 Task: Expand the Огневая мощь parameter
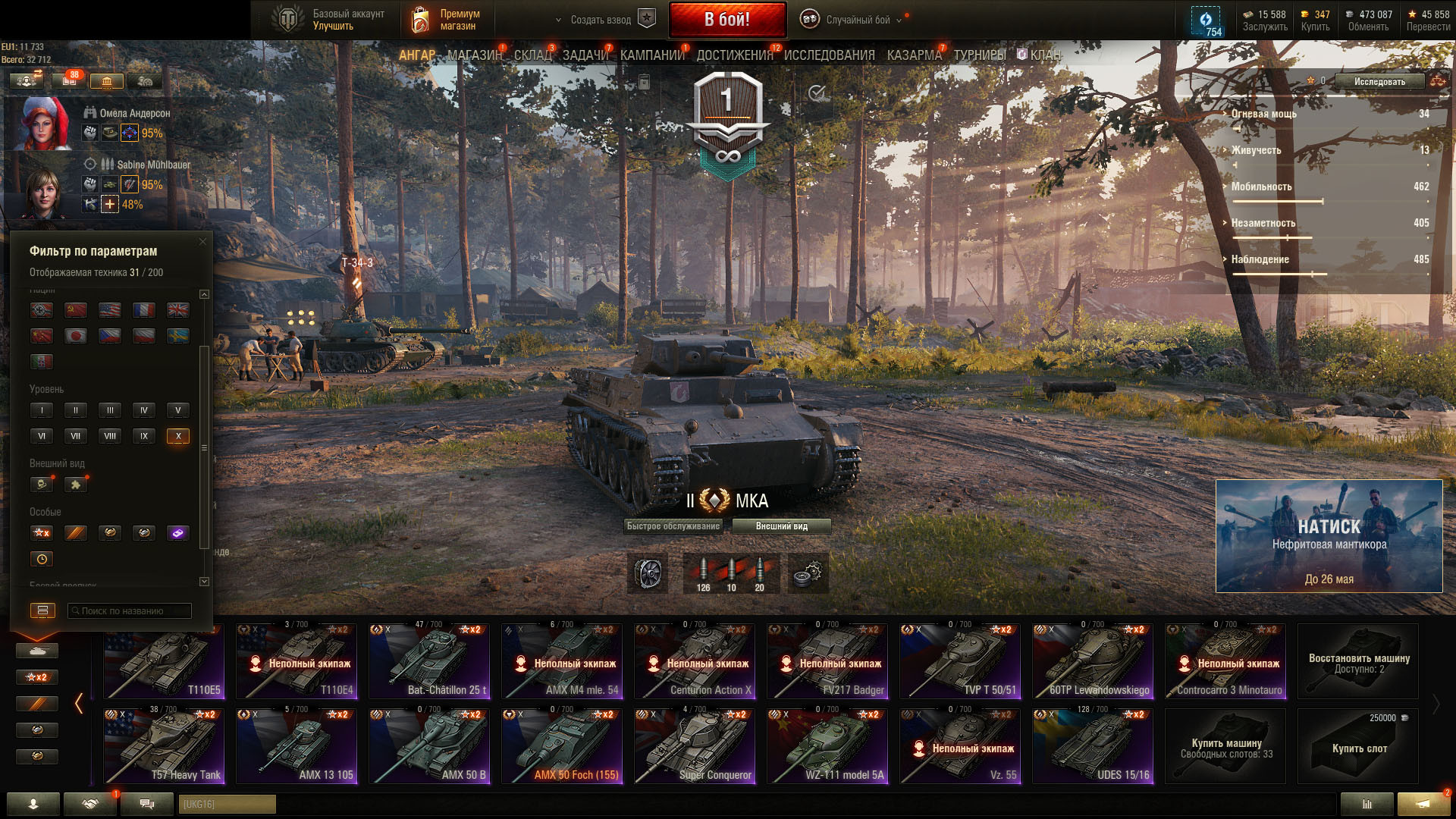pyautogui.click(x=1263, y=114)
